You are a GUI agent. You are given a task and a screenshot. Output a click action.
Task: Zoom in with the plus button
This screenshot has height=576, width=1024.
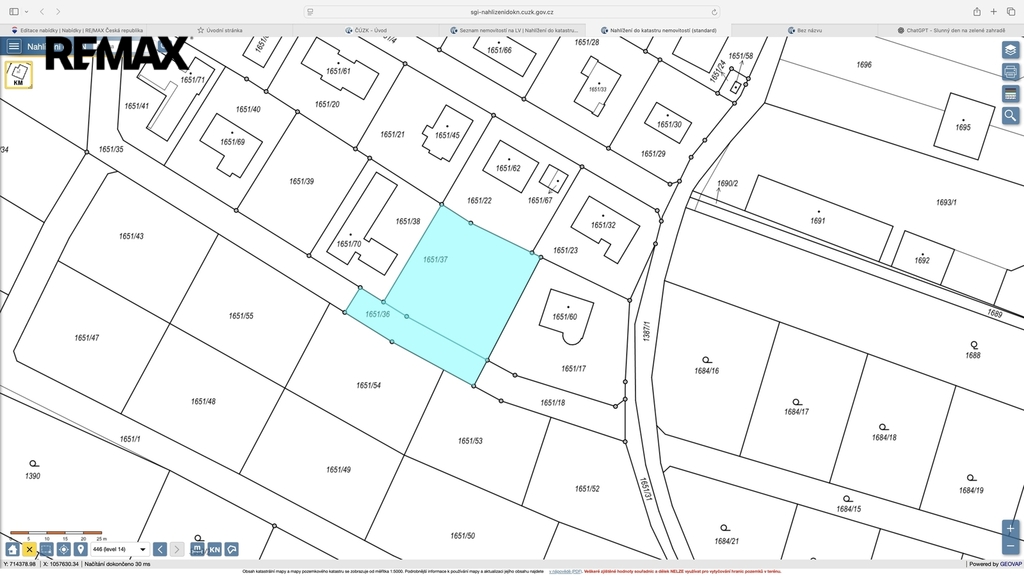click(1010, 528)
